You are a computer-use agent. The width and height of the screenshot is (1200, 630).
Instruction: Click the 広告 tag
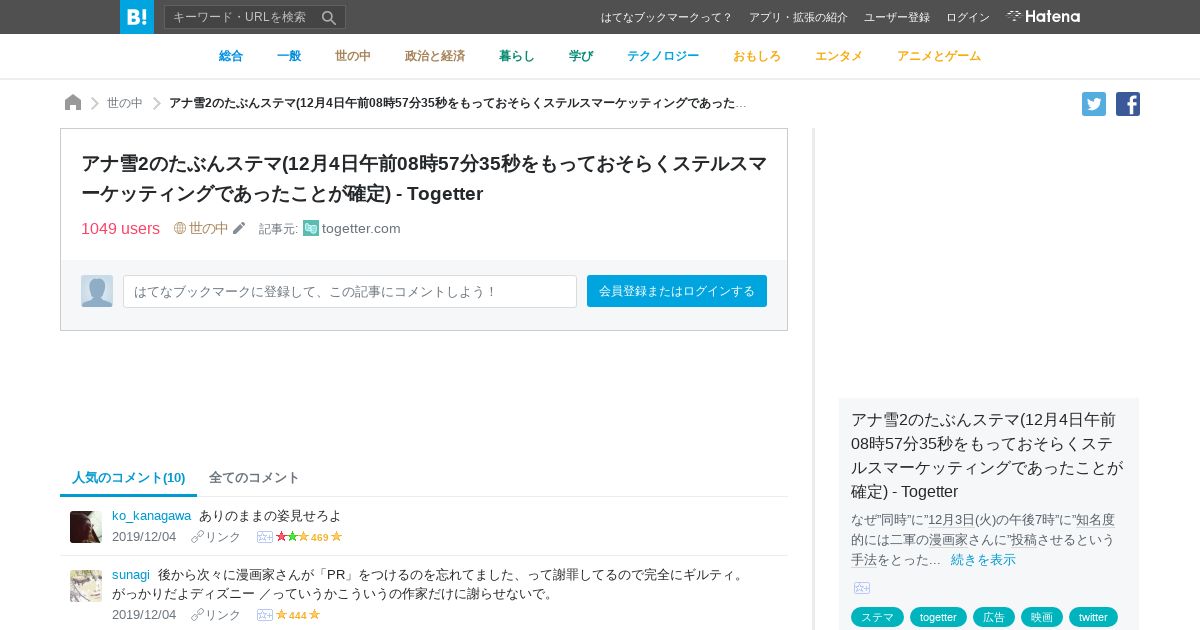(994, 617)
